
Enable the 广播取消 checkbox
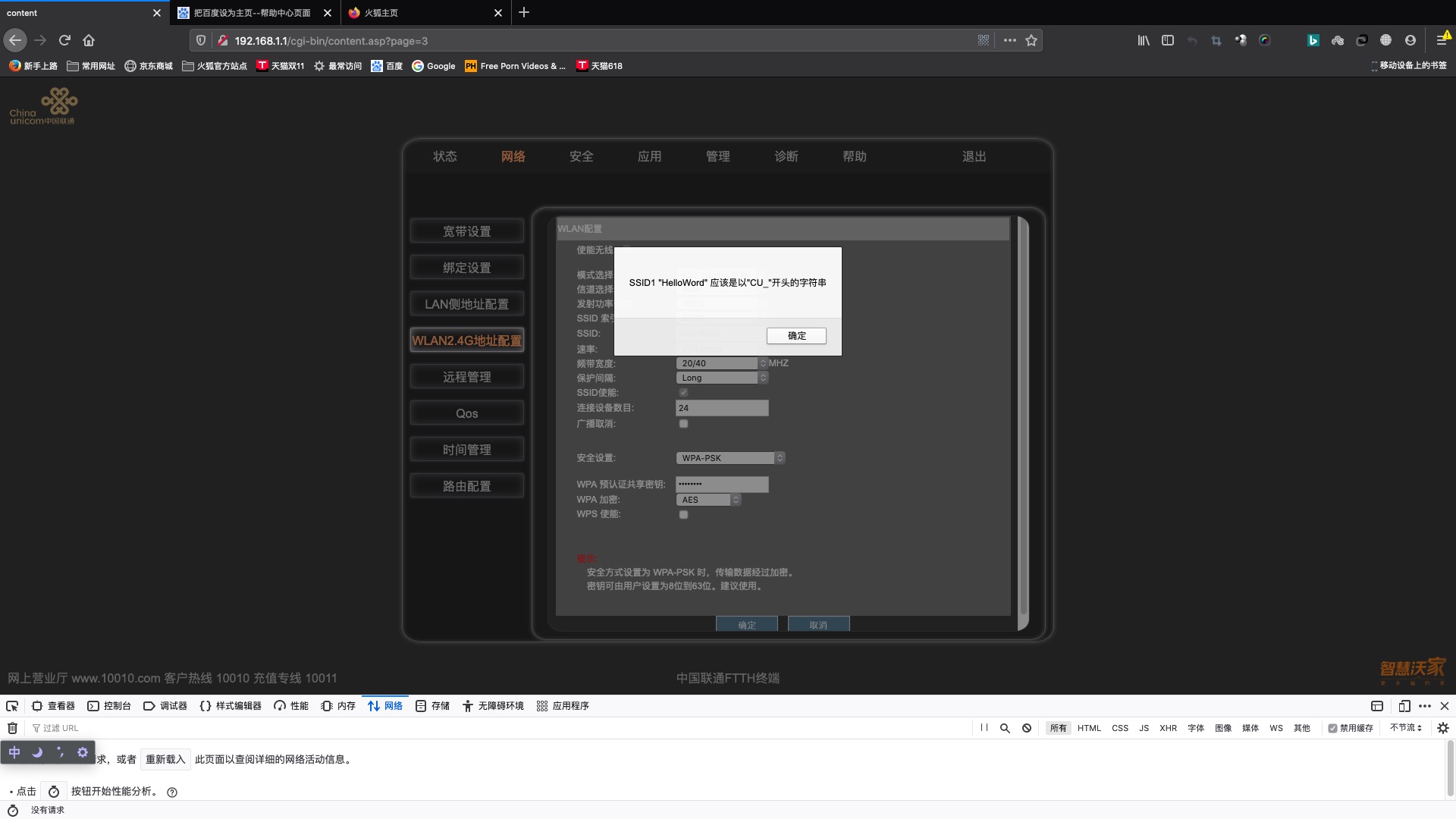point(683,424)
